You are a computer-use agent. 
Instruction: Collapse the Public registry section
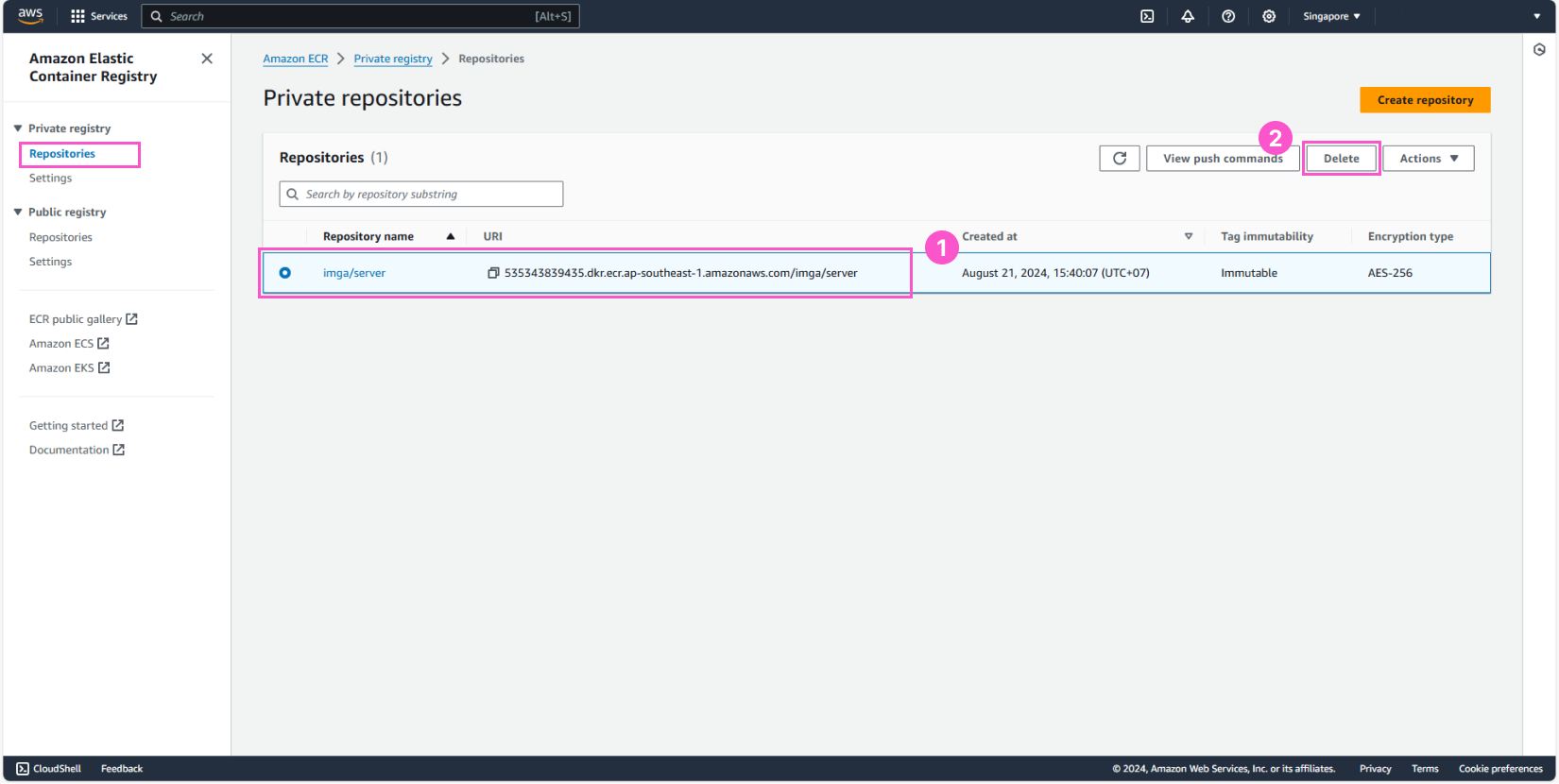(x=18, y=213)
